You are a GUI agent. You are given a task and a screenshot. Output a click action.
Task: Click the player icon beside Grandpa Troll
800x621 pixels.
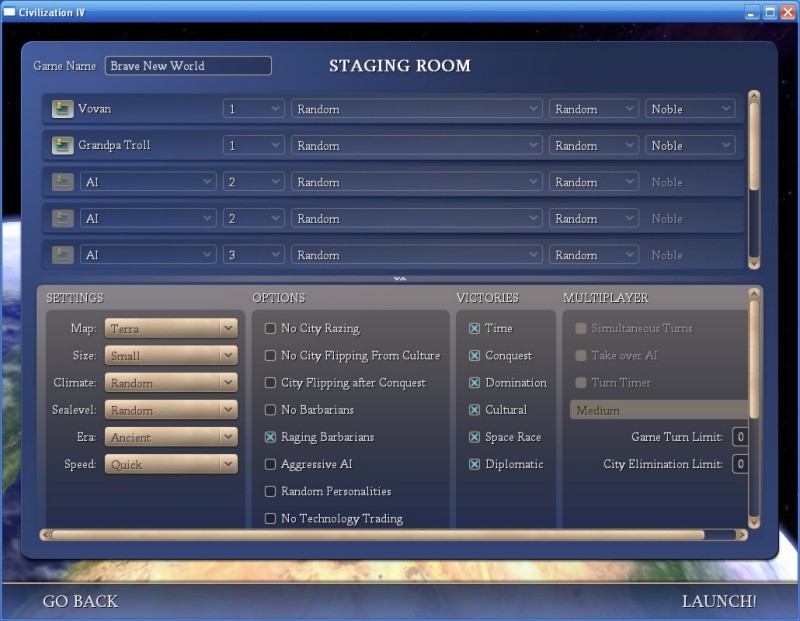tap(62, 146)
